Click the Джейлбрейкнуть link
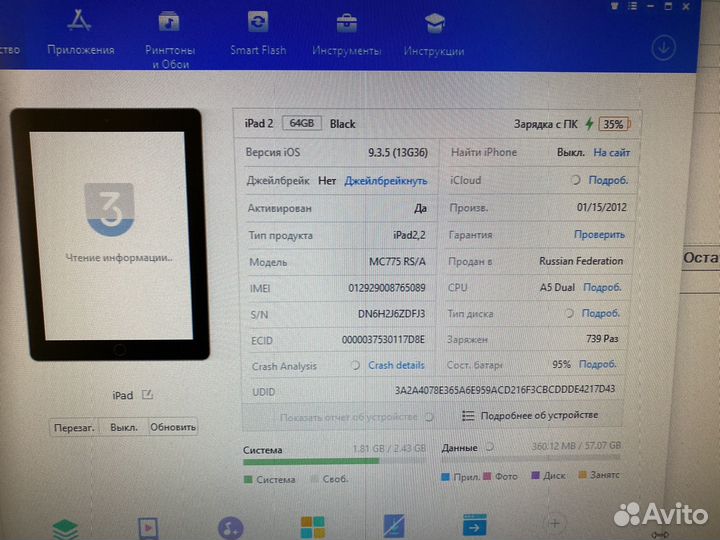This screenshot has width=720, height=540. click(386, 181)
